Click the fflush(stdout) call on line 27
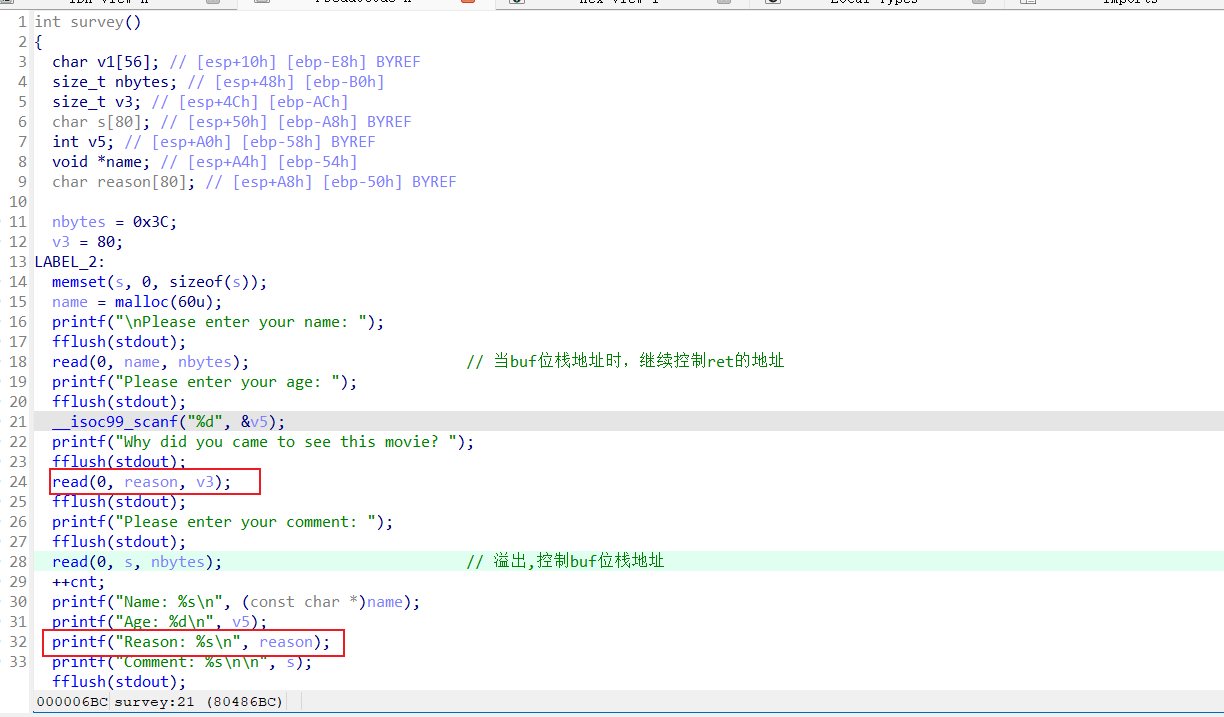 [x=119, y=542]
